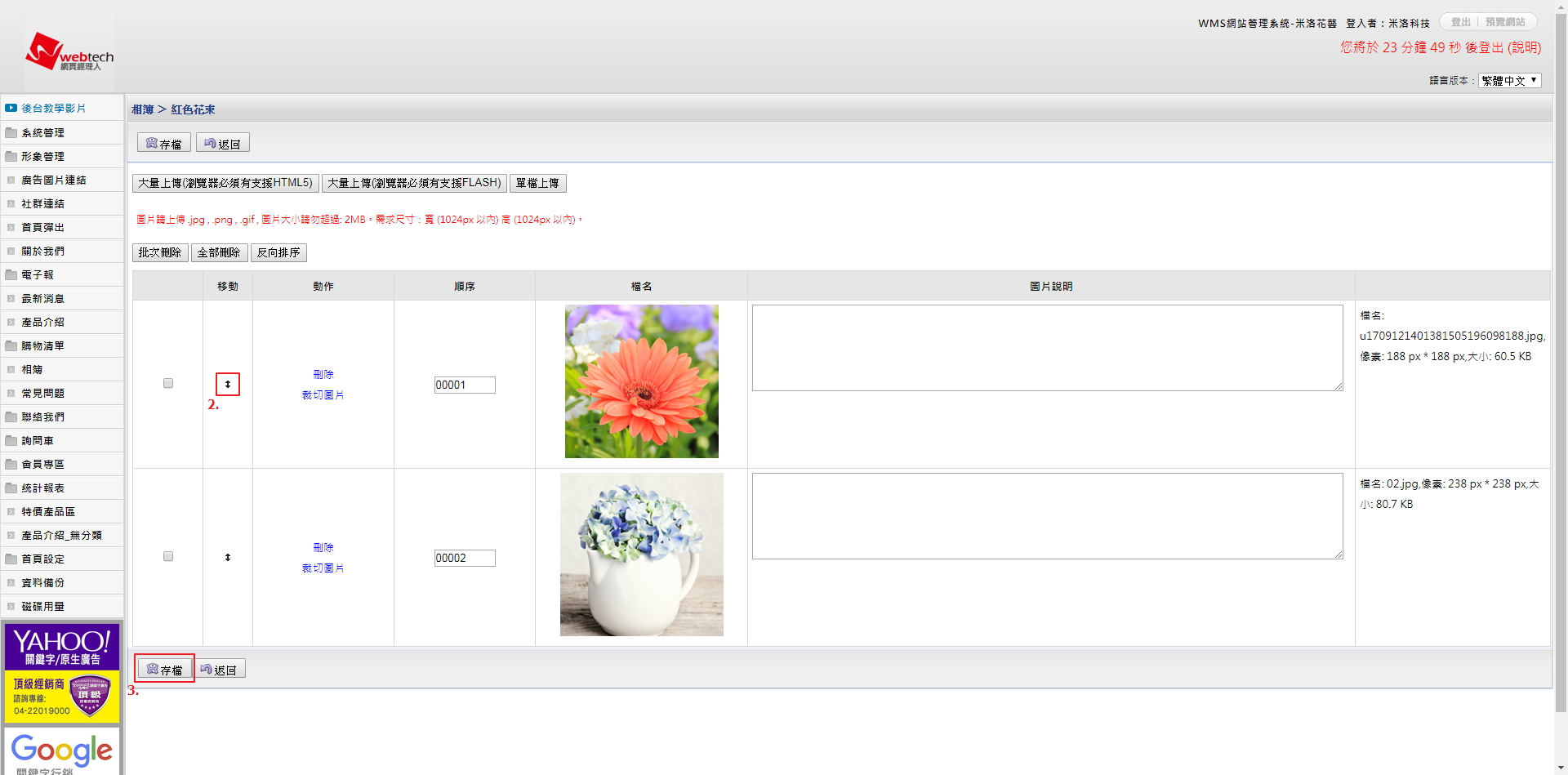1568x775 pixels.
Task: Open 相簿 in the sidebar menu
Action: coord(32,369)
